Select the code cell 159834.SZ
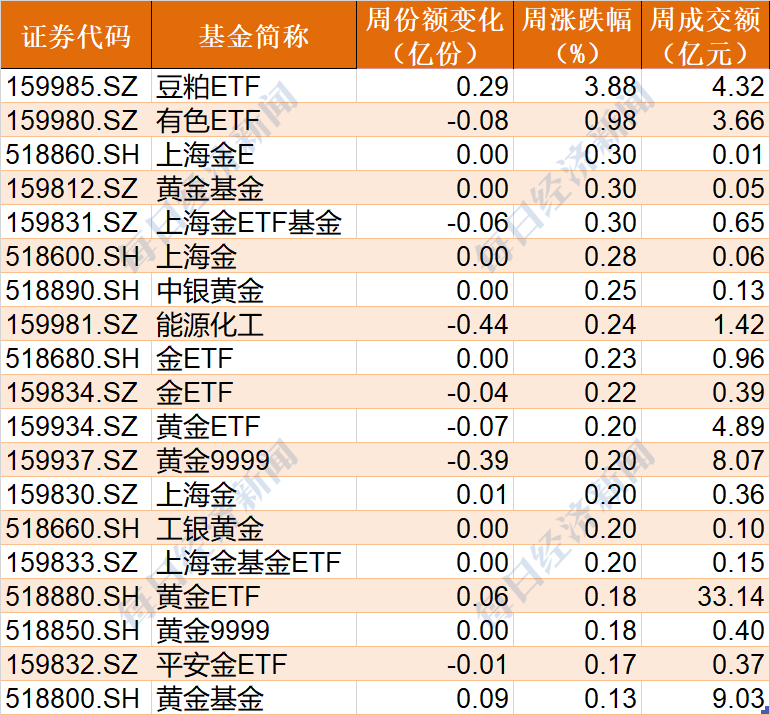Viewport: 770px width, 715px height. pos(76,392)
